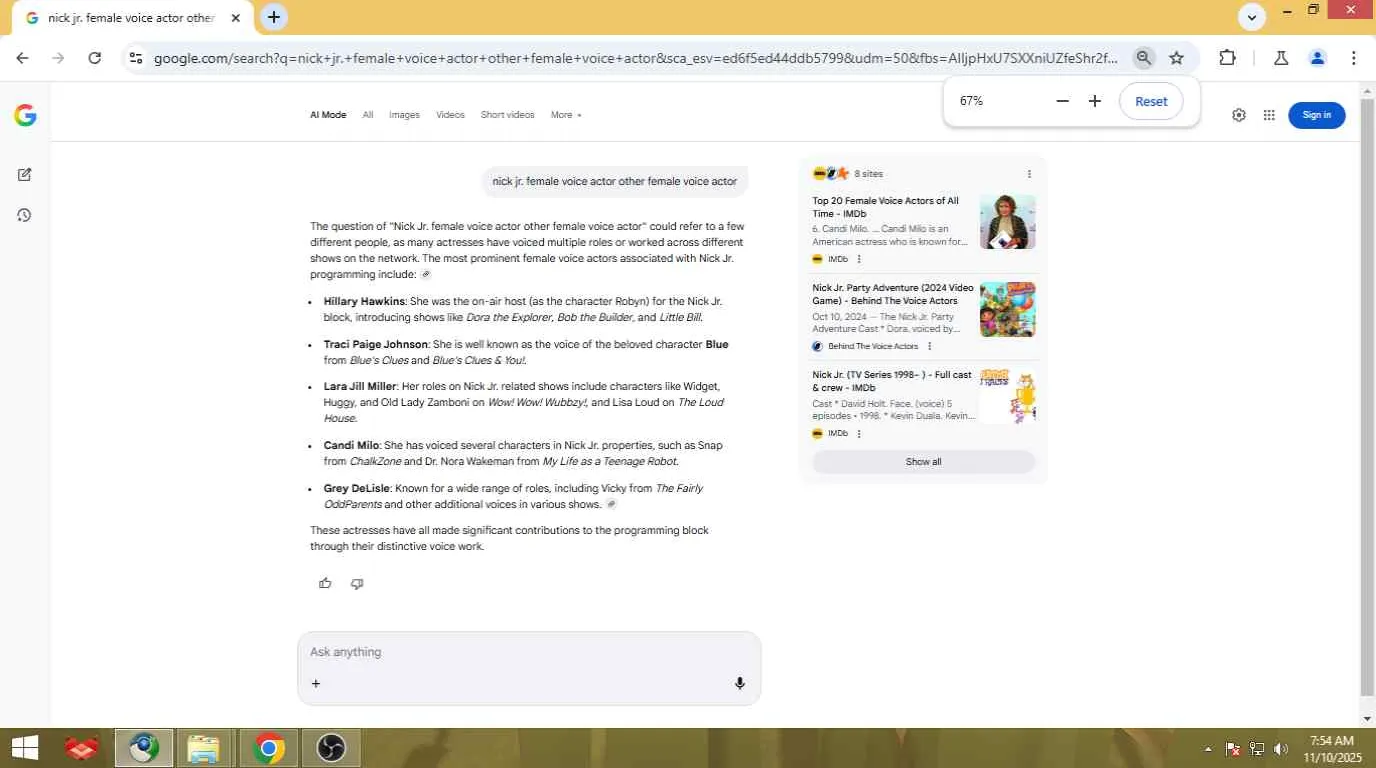The image size is (1376, 768).
Task: Click the 'Lara Jill Miller' name in the answer
Action: click(360, 386)
